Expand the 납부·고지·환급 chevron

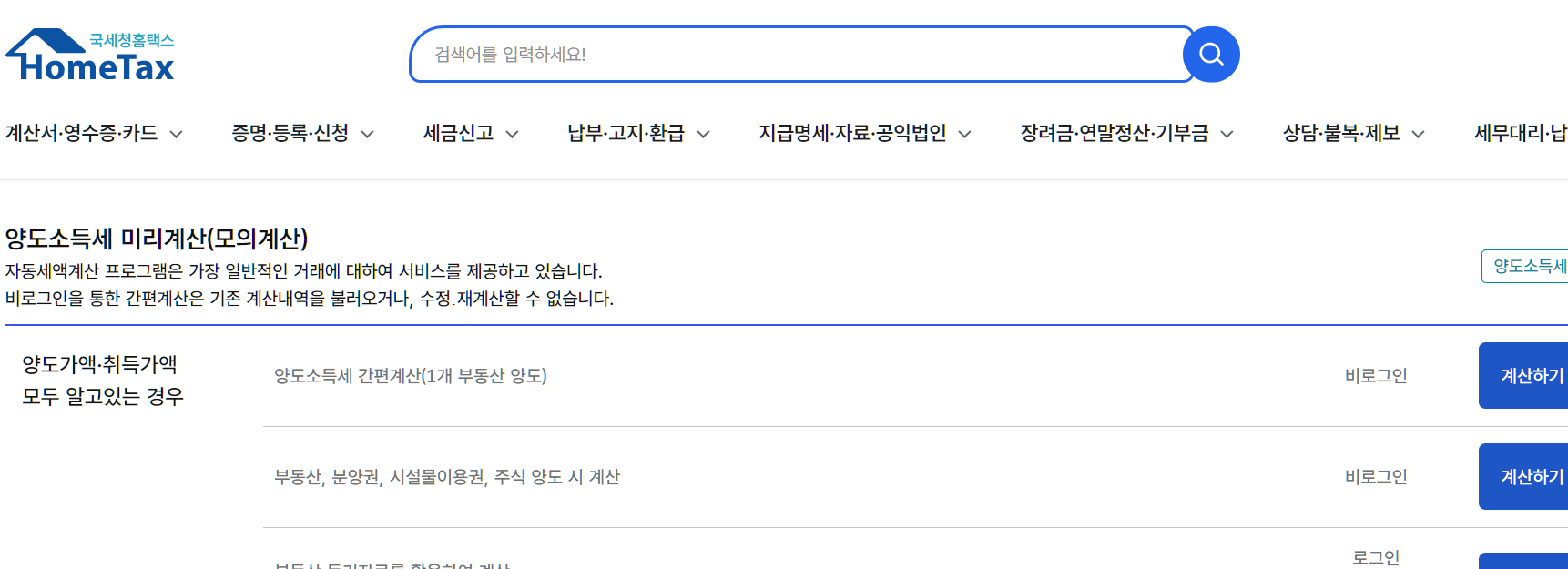703,134
